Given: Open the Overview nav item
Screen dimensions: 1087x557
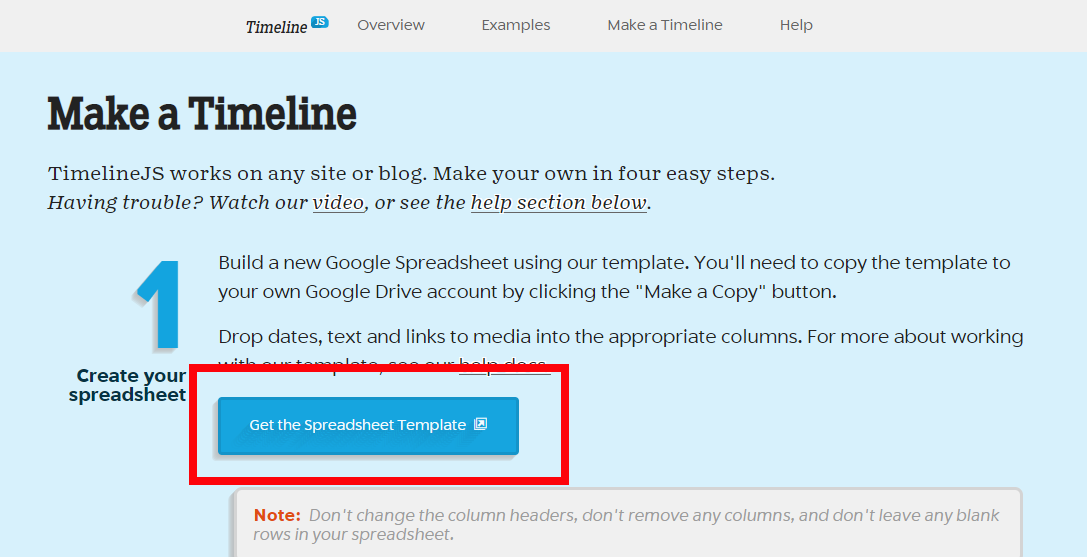Looking at the screenshot, I should coord(391,25).
